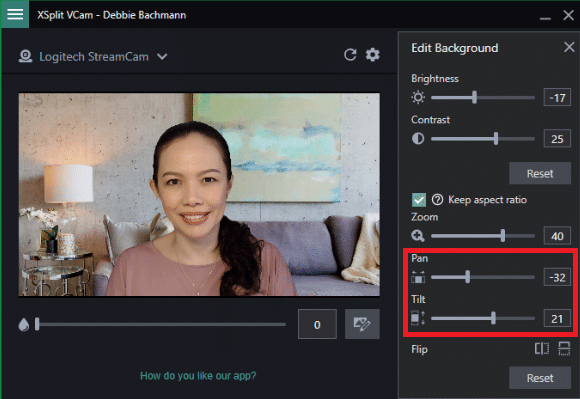Refresh the camera feed
Image resolution: width=580 pixels, height=399 pixels.
point(350,55)
